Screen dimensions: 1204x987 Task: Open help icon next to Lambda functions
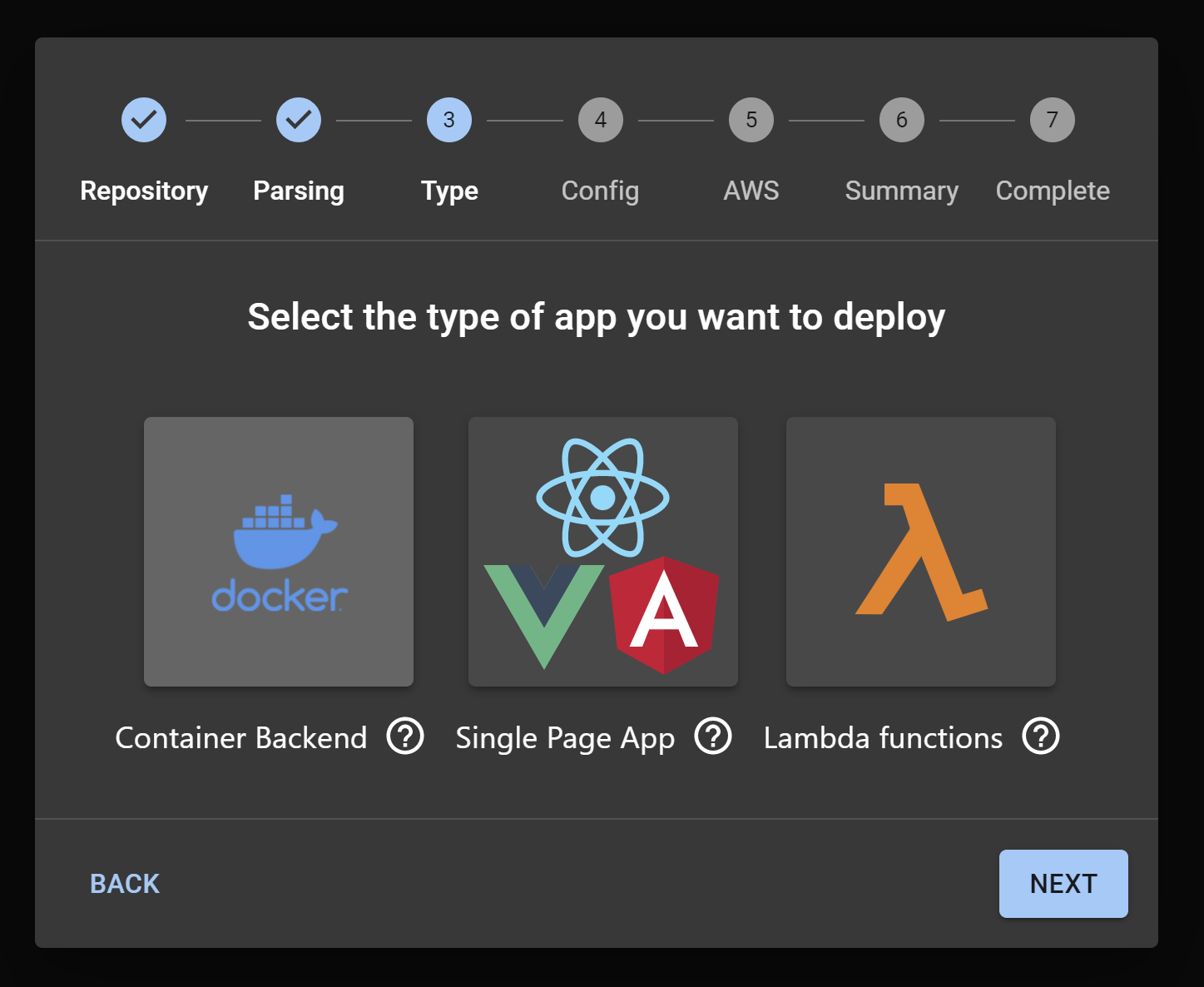pos(1041,737)
